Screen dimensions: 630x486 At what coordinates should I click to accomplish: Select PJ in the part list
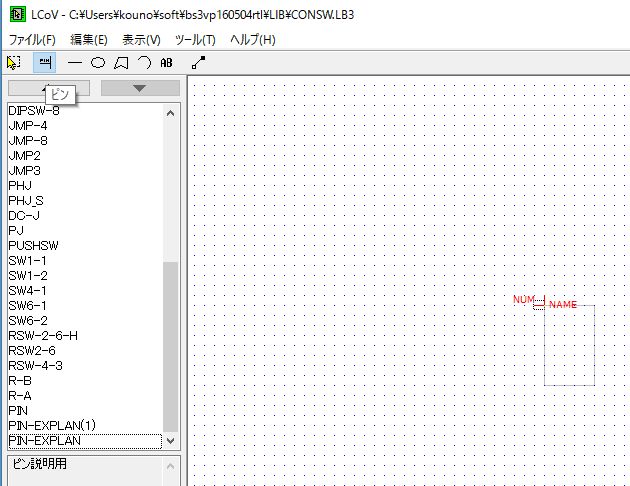85,231
